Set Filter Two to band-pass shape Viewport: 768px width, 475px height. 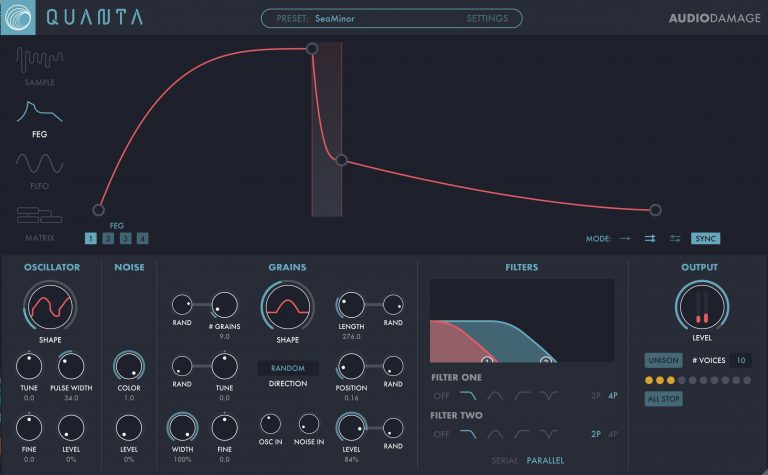[495, 434]
